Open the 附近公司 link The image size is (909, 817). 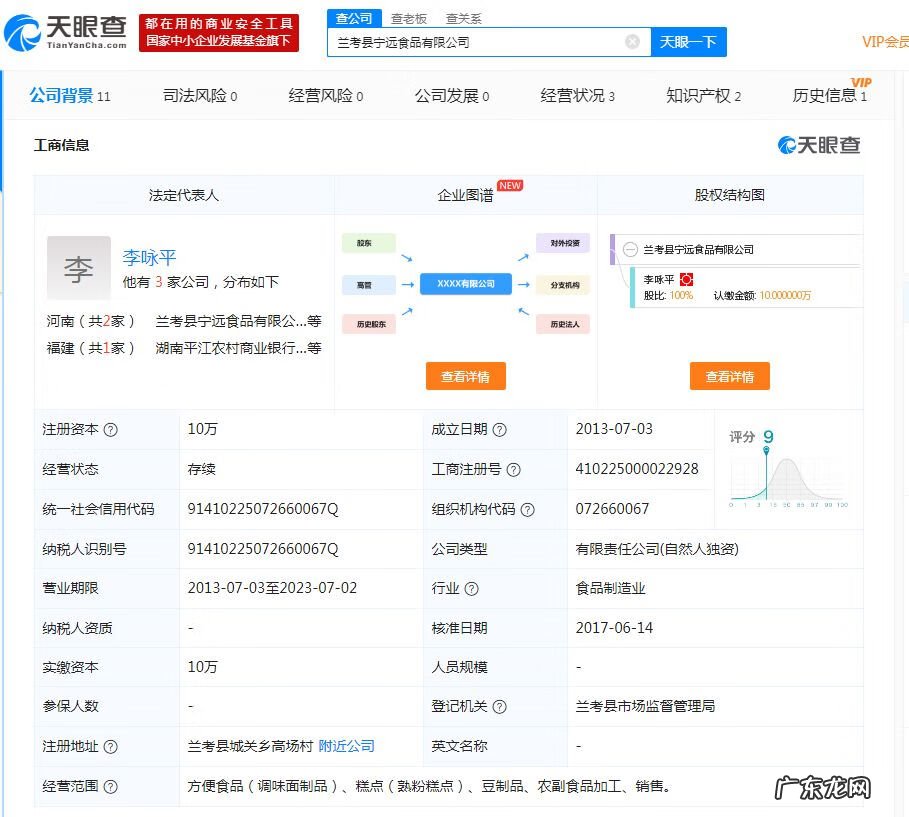click(346, 746)
